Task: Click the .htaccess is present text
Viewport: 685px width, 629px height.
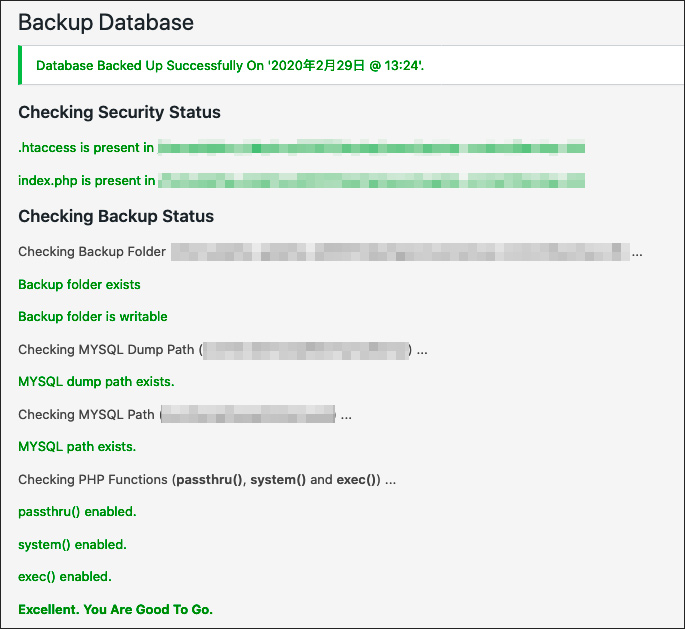Action: pyautogui.click(x=86, y=148)
